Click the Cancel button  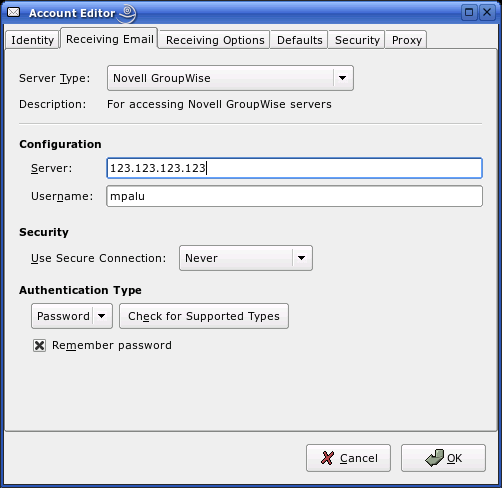tap(348, 458)
